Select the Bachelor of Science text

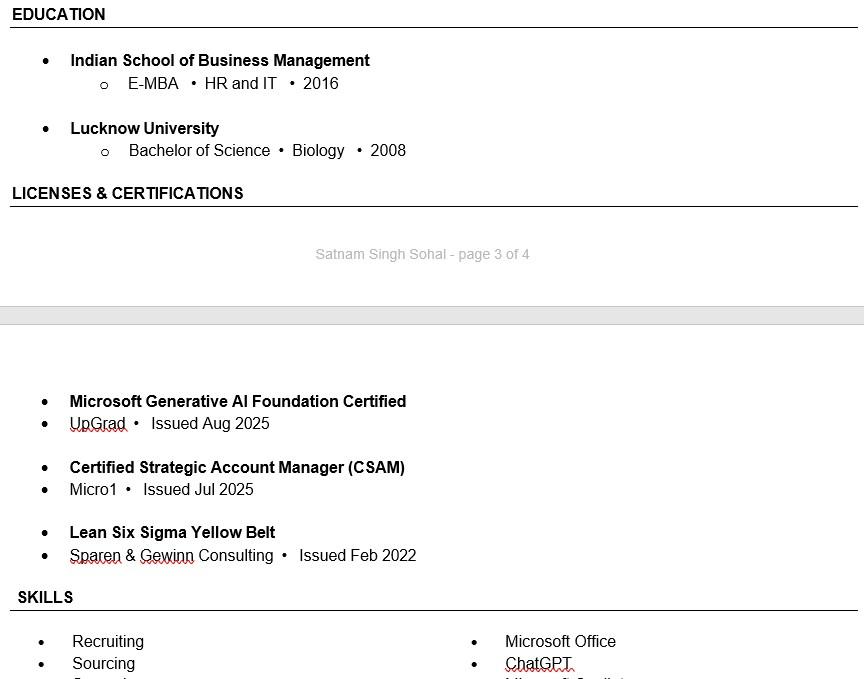coord(199,151)
